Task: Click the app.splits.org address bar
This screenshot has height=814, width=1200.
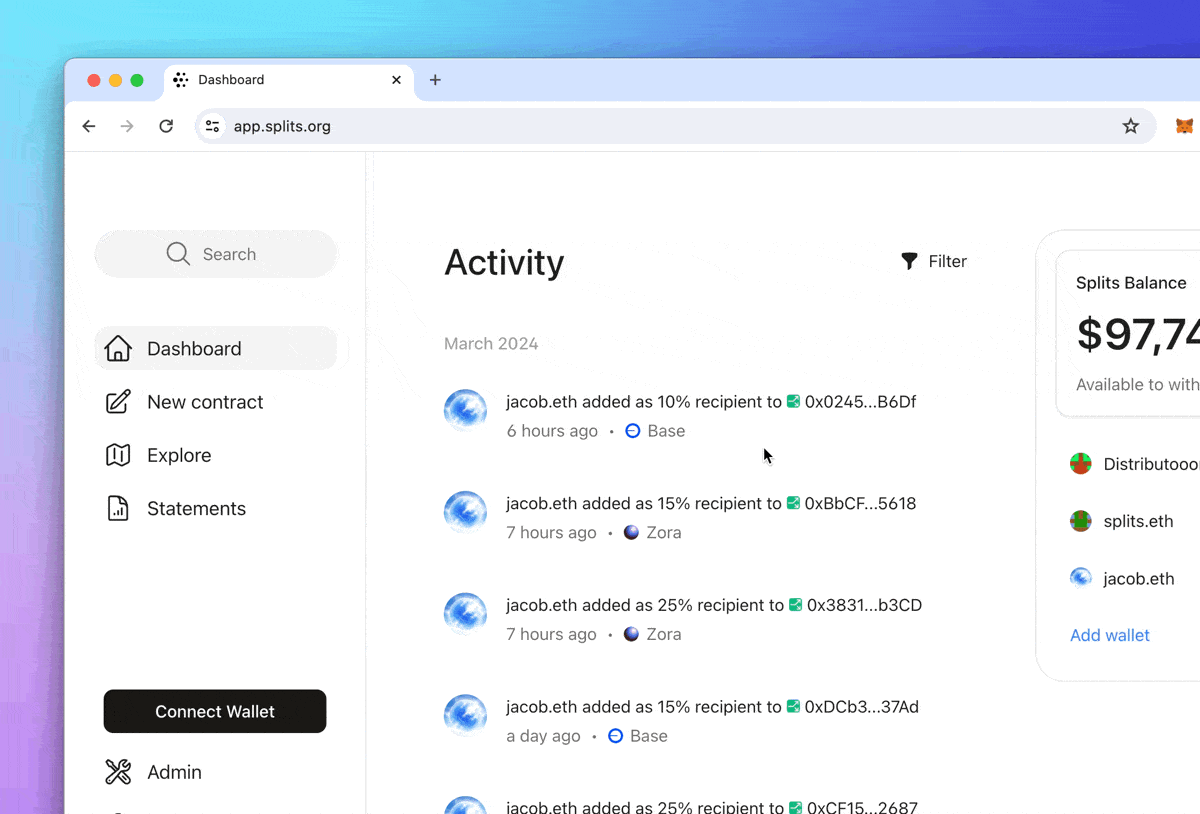Action: (675, 126)
